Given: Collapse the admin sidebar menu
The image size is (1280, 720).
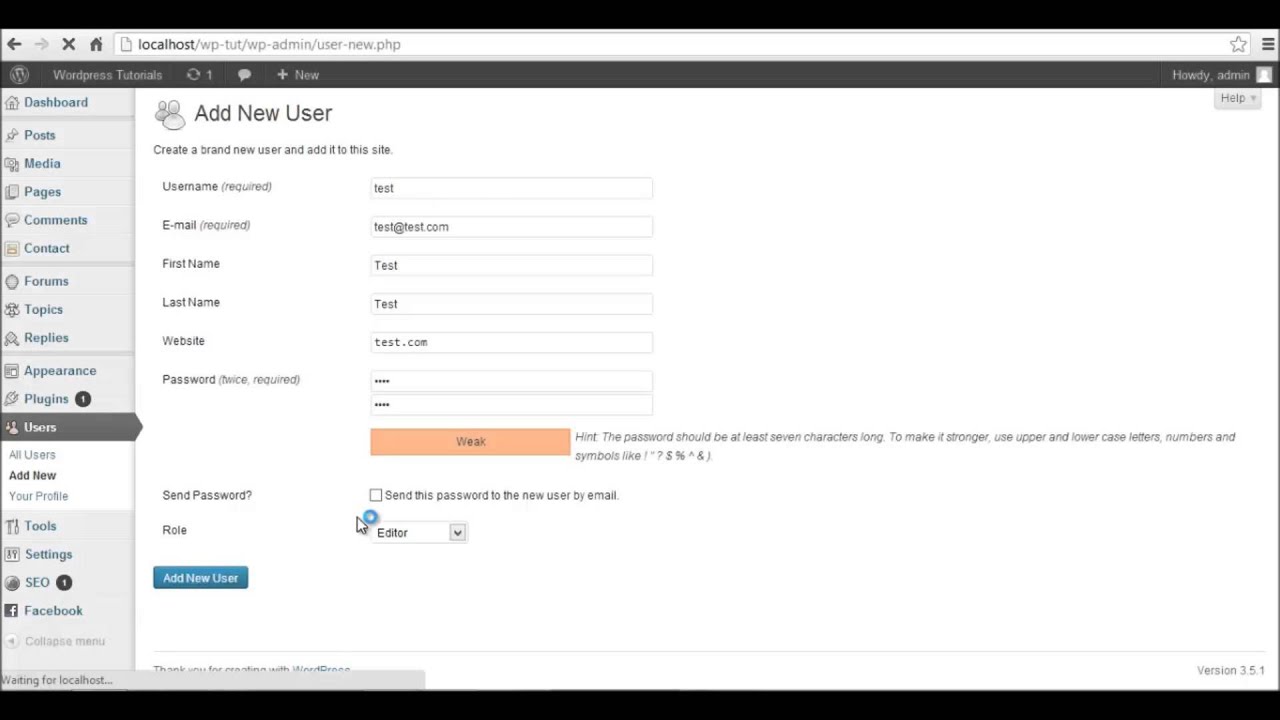Looking at the screenshot, I should 55,641.
